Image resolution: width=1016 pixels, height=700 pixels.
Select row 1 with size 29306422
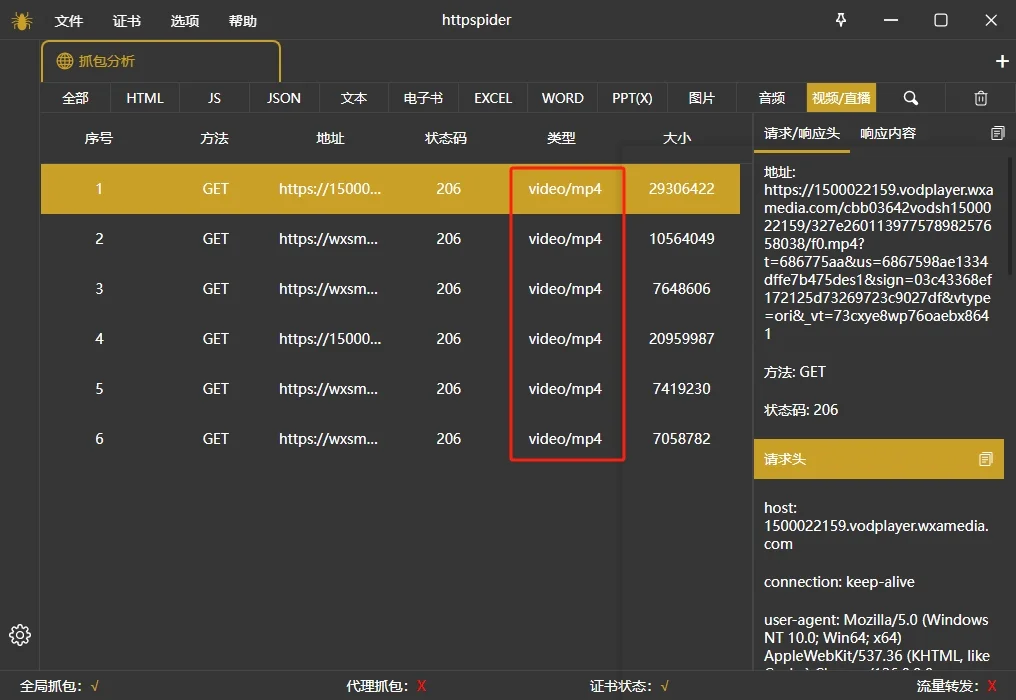(x=390, y=189)
